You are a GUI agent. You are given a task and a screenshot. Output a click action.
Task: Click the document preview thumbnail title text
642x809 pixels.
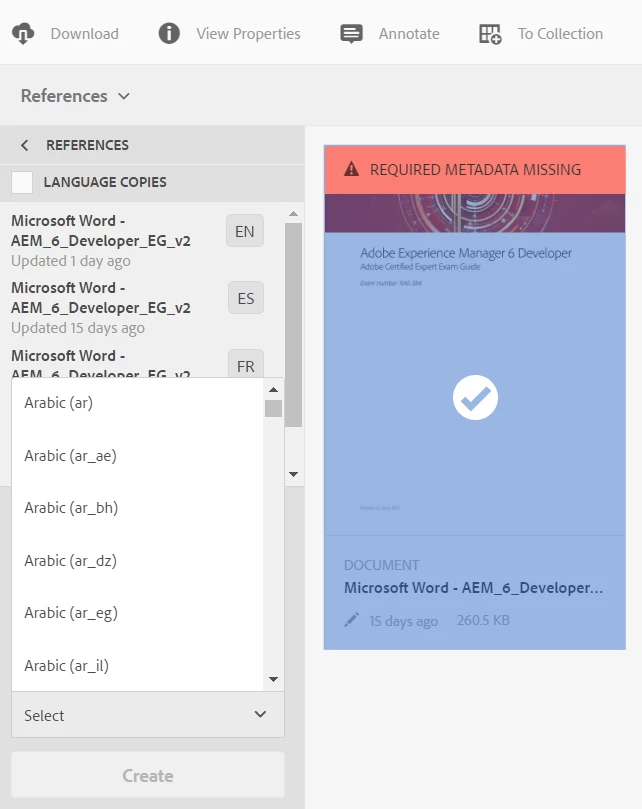pyautogui.click(x=466, y=253)
